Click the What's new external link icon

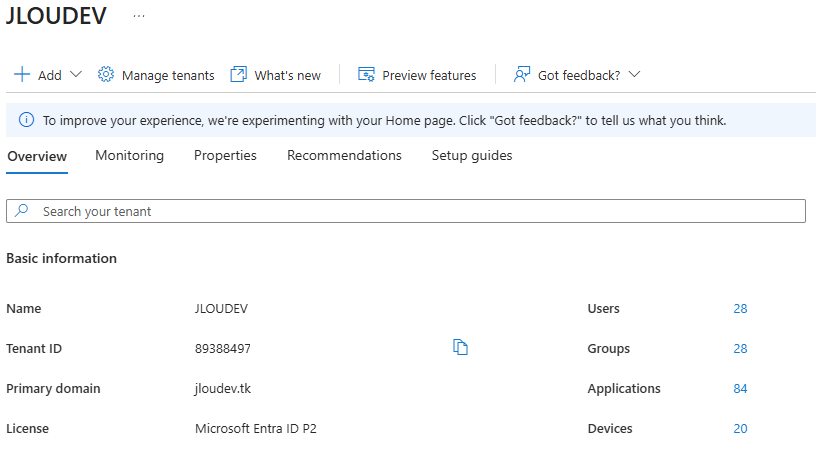coord(238,75)
